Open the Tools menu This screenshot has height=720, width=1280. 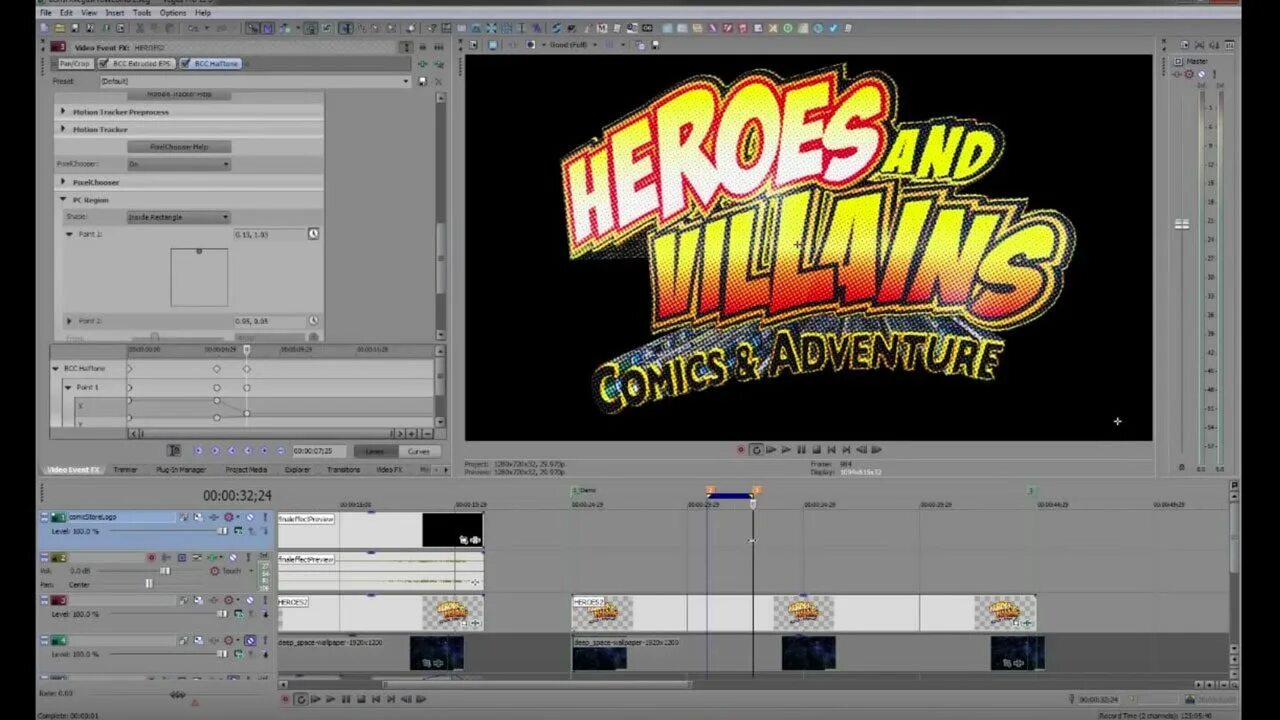[x=142, y=13]
